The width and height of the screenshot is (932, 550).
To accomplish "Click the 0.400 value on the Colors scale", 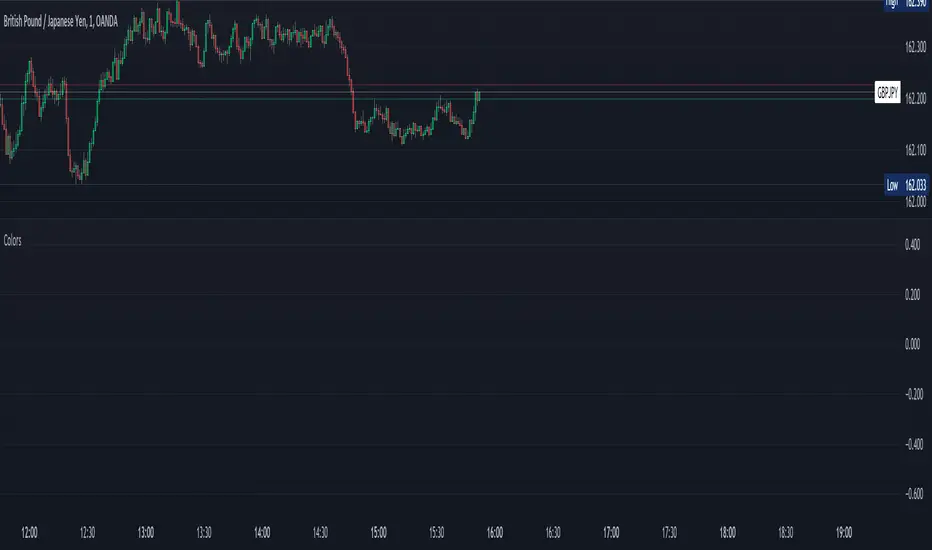I will coord(912,244).
